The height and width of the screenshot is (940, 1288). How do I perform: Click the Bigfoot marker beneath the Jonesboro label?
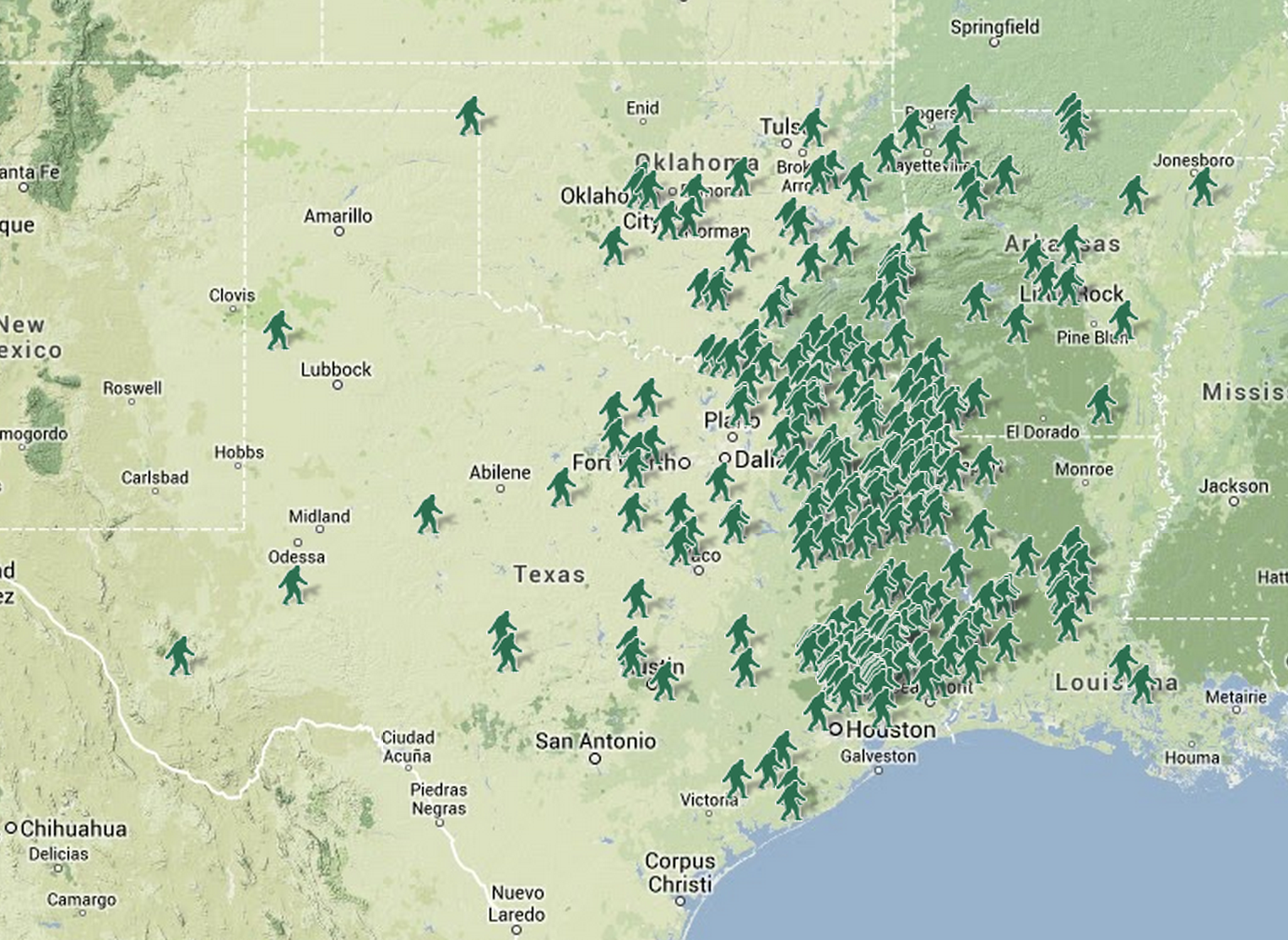point(1202,186)
